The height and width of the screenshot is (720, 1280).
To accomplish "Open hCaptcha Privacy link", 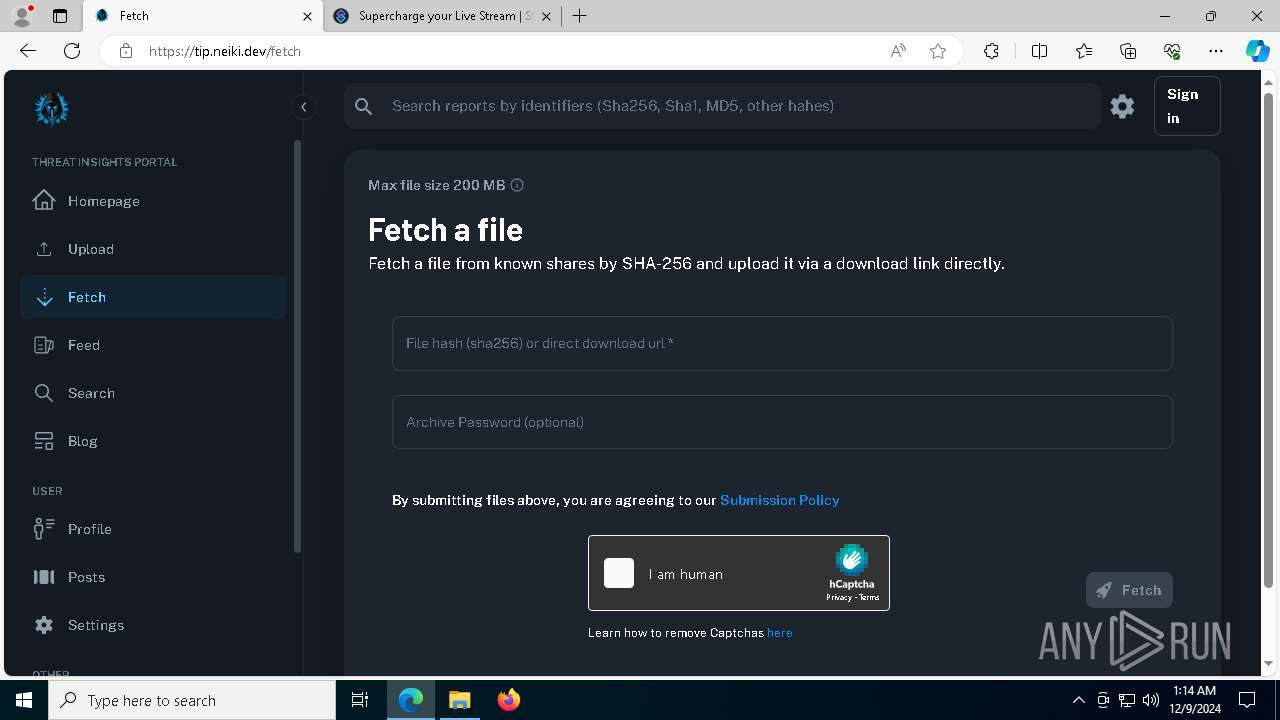I will (x=838, y=598).
